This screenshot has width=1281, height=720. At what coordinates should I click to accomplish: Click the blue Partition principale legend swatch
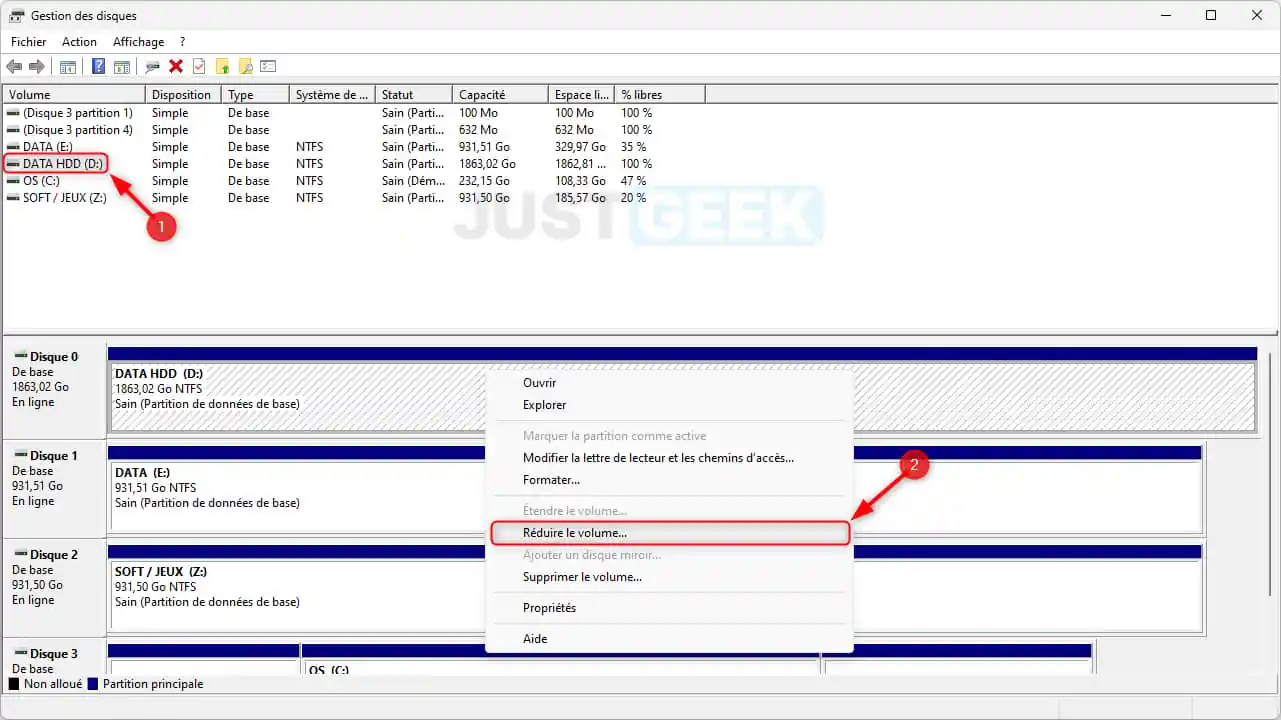(x=93, y=684)
